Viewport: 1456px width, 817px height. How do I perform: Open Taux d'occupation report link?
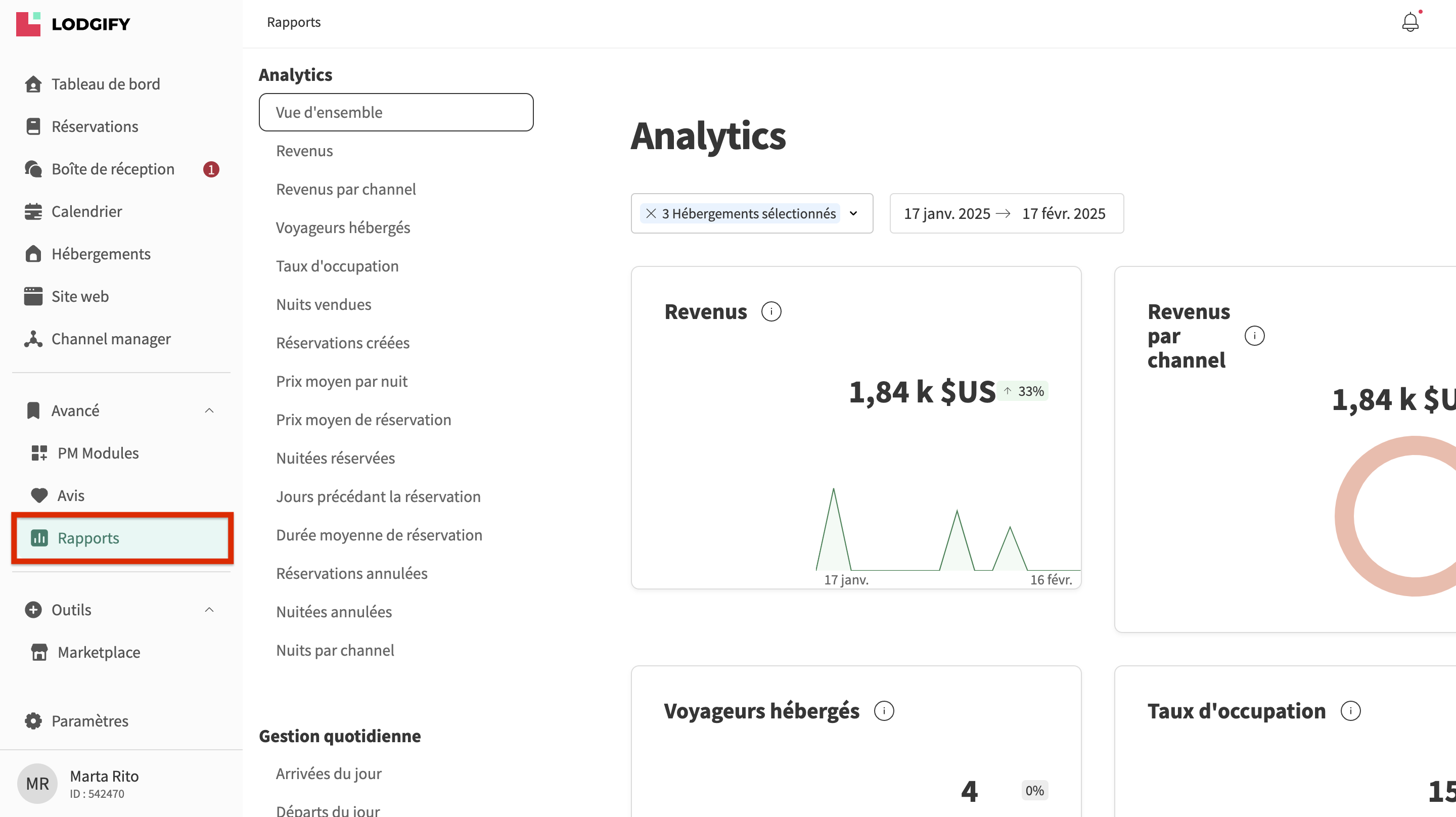[x=337, y=266]
